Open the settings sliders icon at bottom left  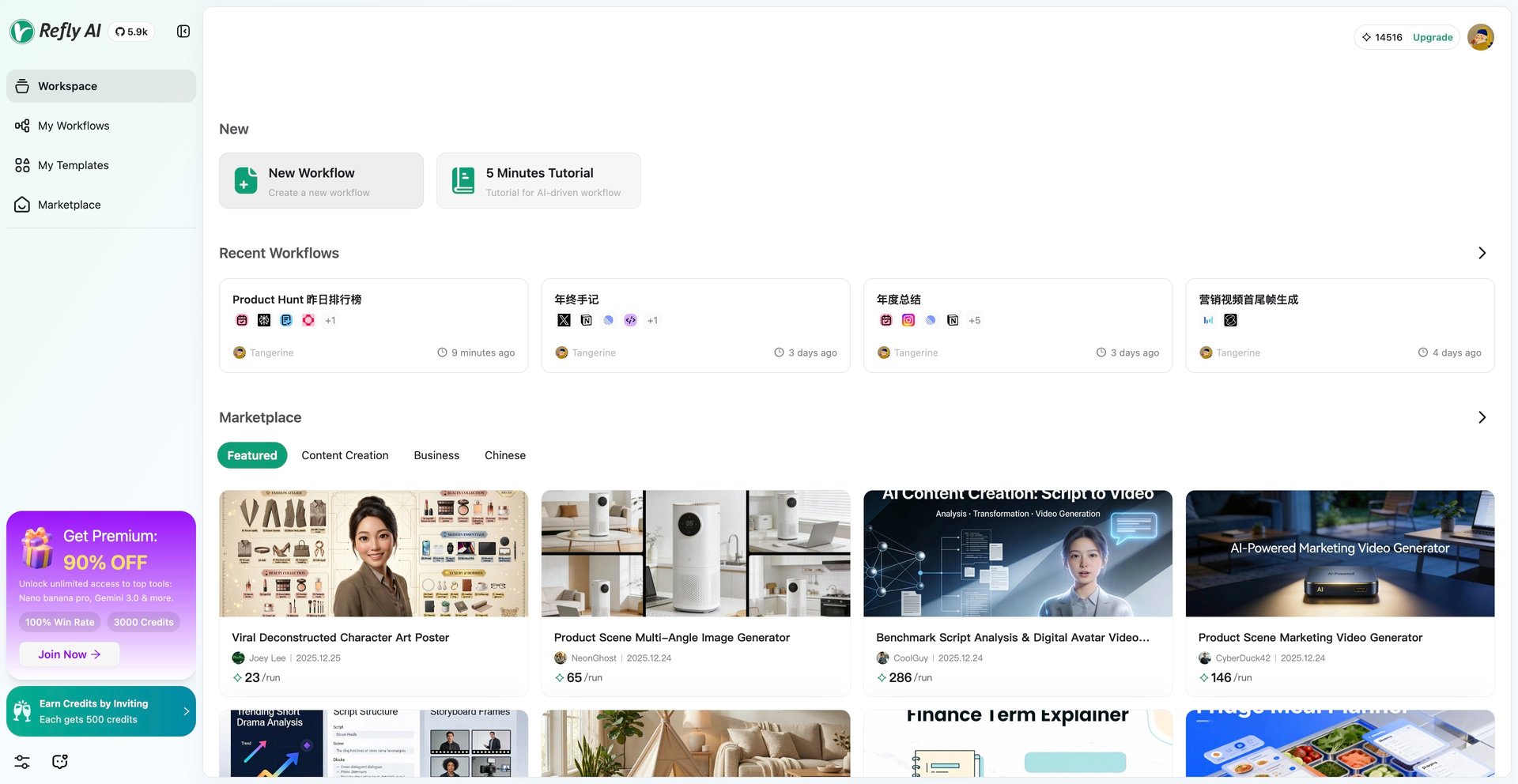click(x=22, y=762)
